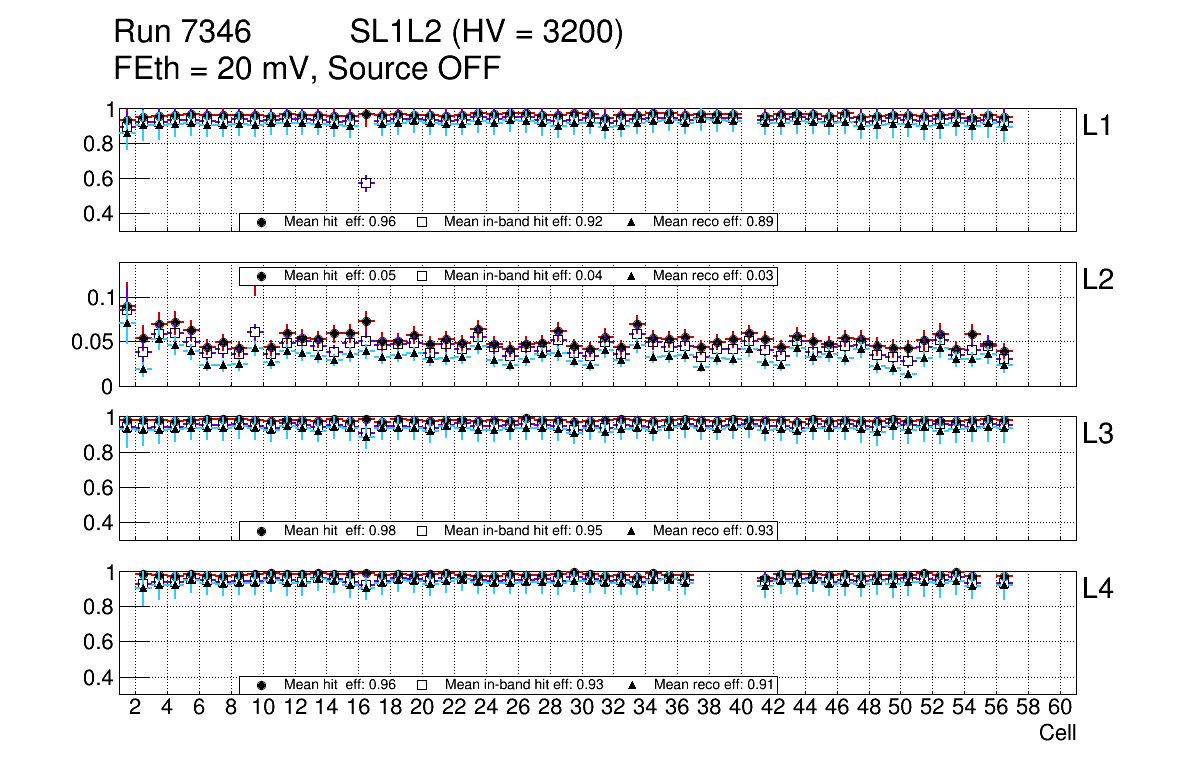Click the 'Cell' x-axis title
1196x772 pixels.
[x=1057, y=733]
